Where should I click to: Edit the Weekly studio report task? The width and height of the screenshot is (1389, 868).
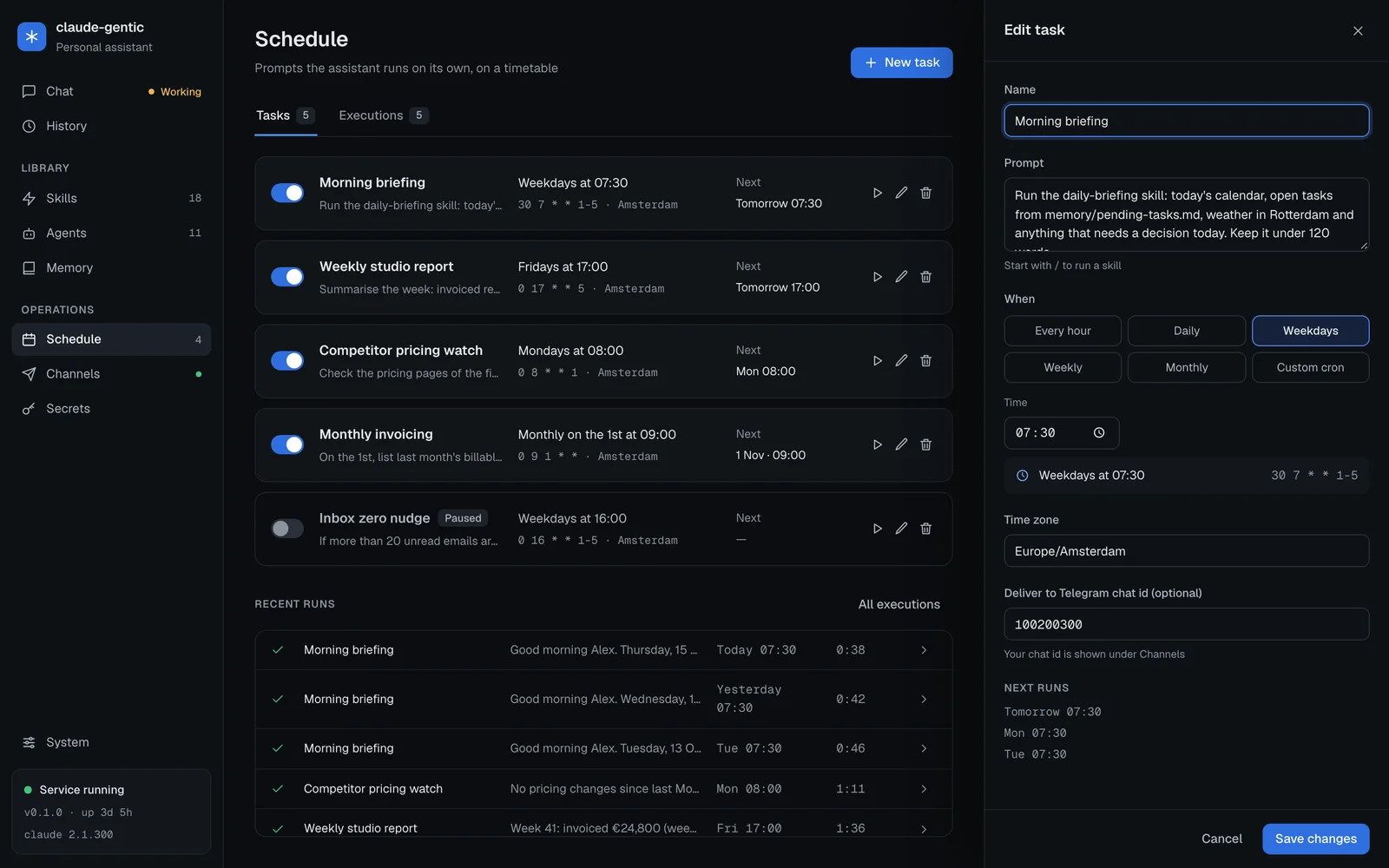pyautogui.click(x=901, y=277)
